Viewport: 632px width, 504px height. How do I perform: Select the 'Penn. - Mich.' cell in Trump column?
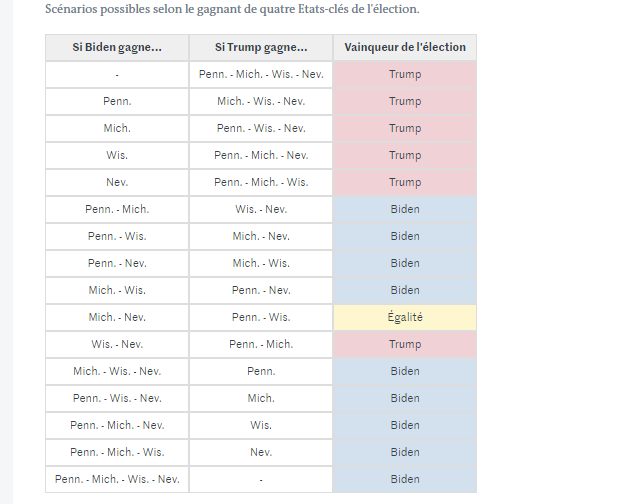click(261, 344)
